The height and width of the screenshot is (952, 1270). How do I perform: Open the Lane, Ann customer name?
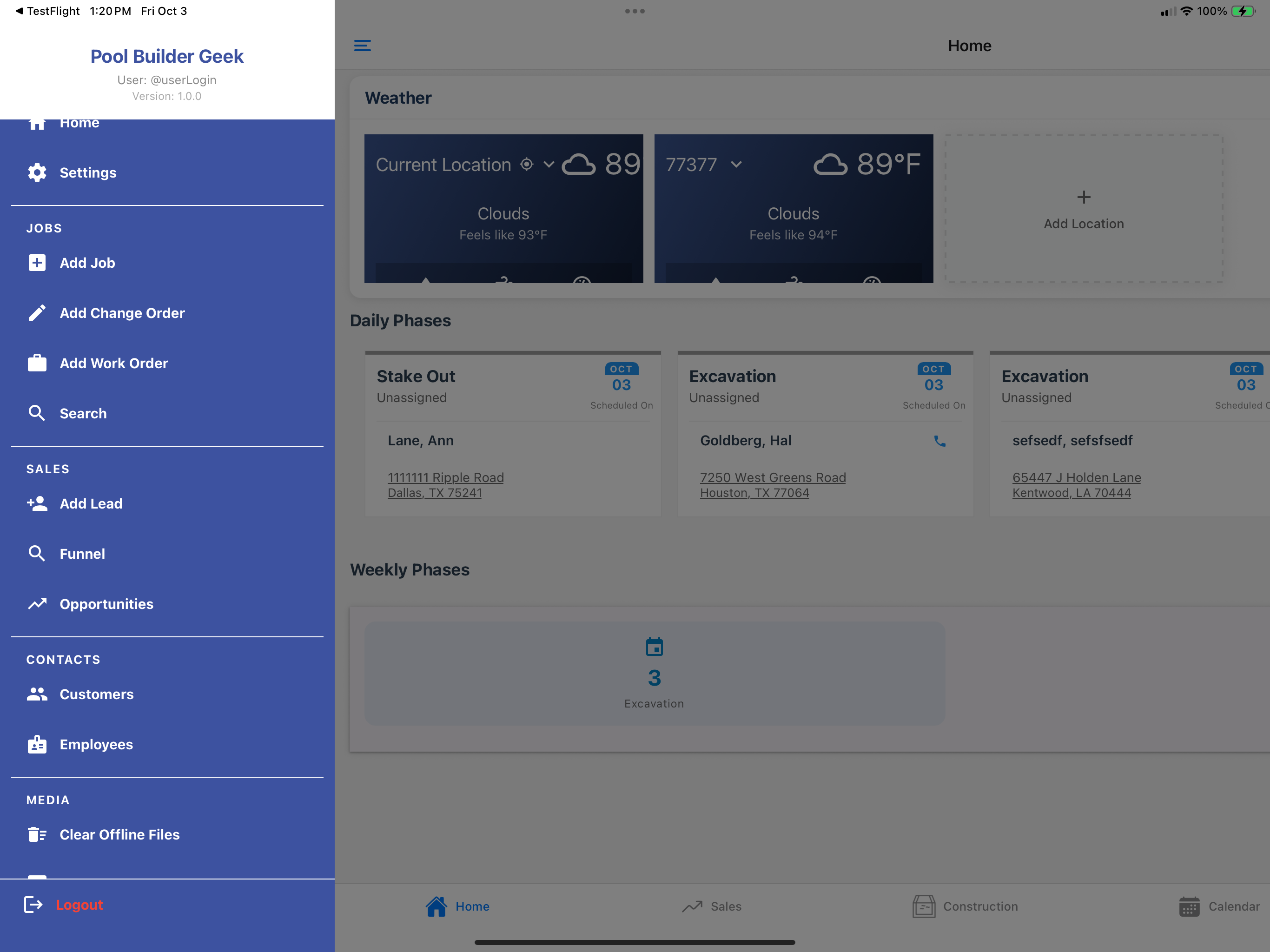[420, 440]
